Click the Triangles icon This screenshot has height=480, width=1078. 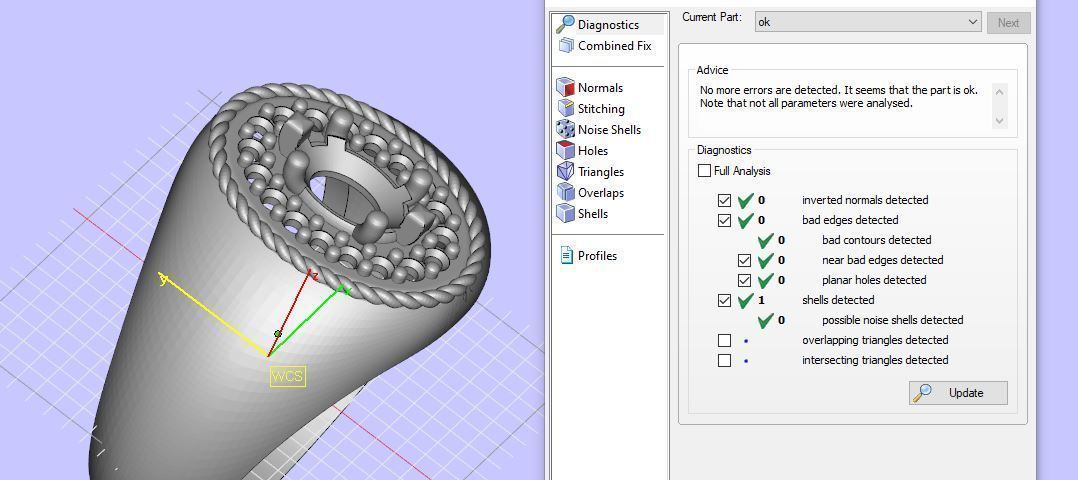(565, 171)
